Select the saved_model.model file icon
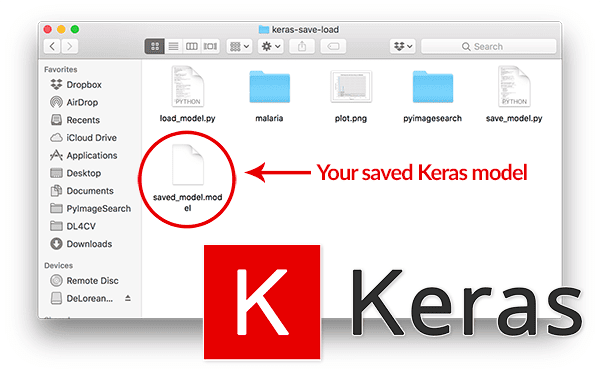This screenshot has height=373, width=600. click(188, 165)
